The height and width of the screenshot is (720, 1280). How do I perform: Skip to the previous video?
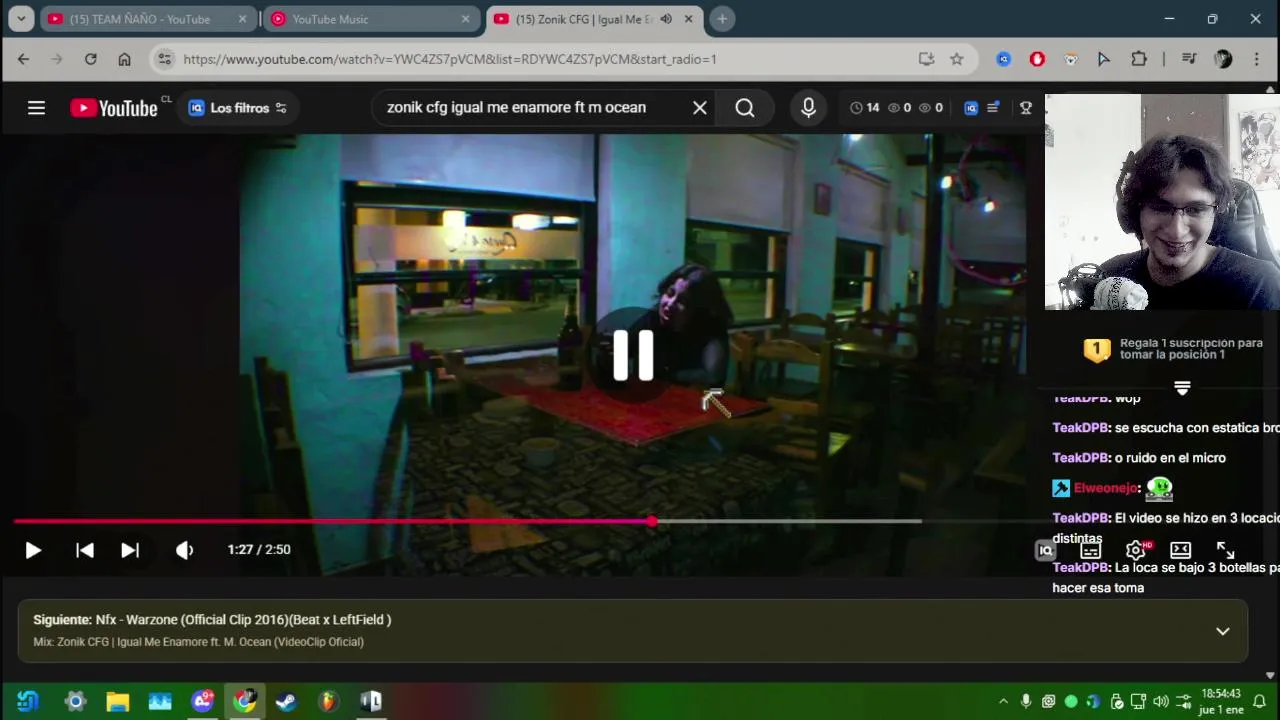click(x=85, y=550)
